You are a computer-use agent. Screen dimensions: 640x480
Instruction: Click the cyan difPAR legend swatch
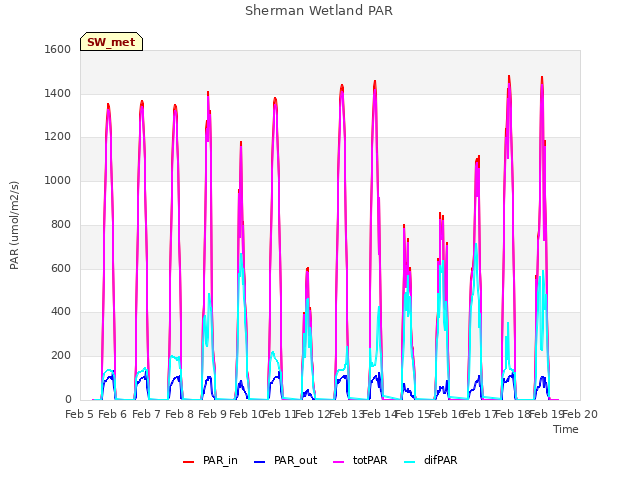(x=409, y=462)
